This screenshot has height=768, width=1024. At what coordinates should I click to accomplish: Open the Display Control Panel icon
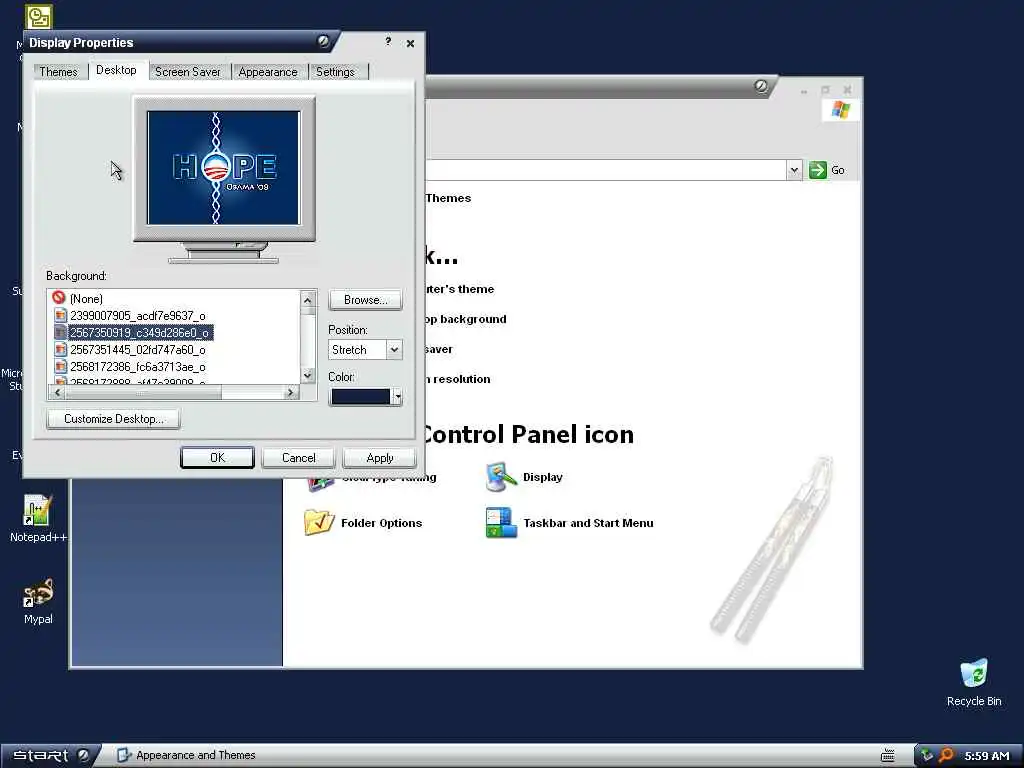(501, 477)
